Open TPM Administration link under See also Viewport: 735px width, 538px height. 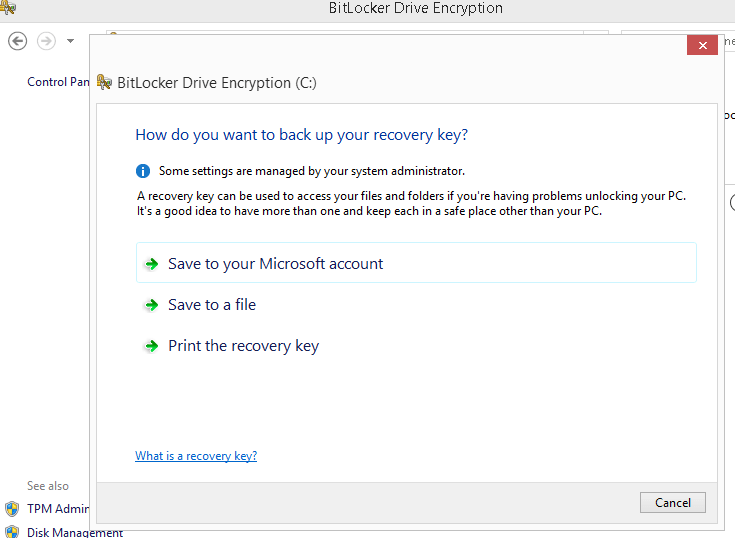[x=58, y=508]
